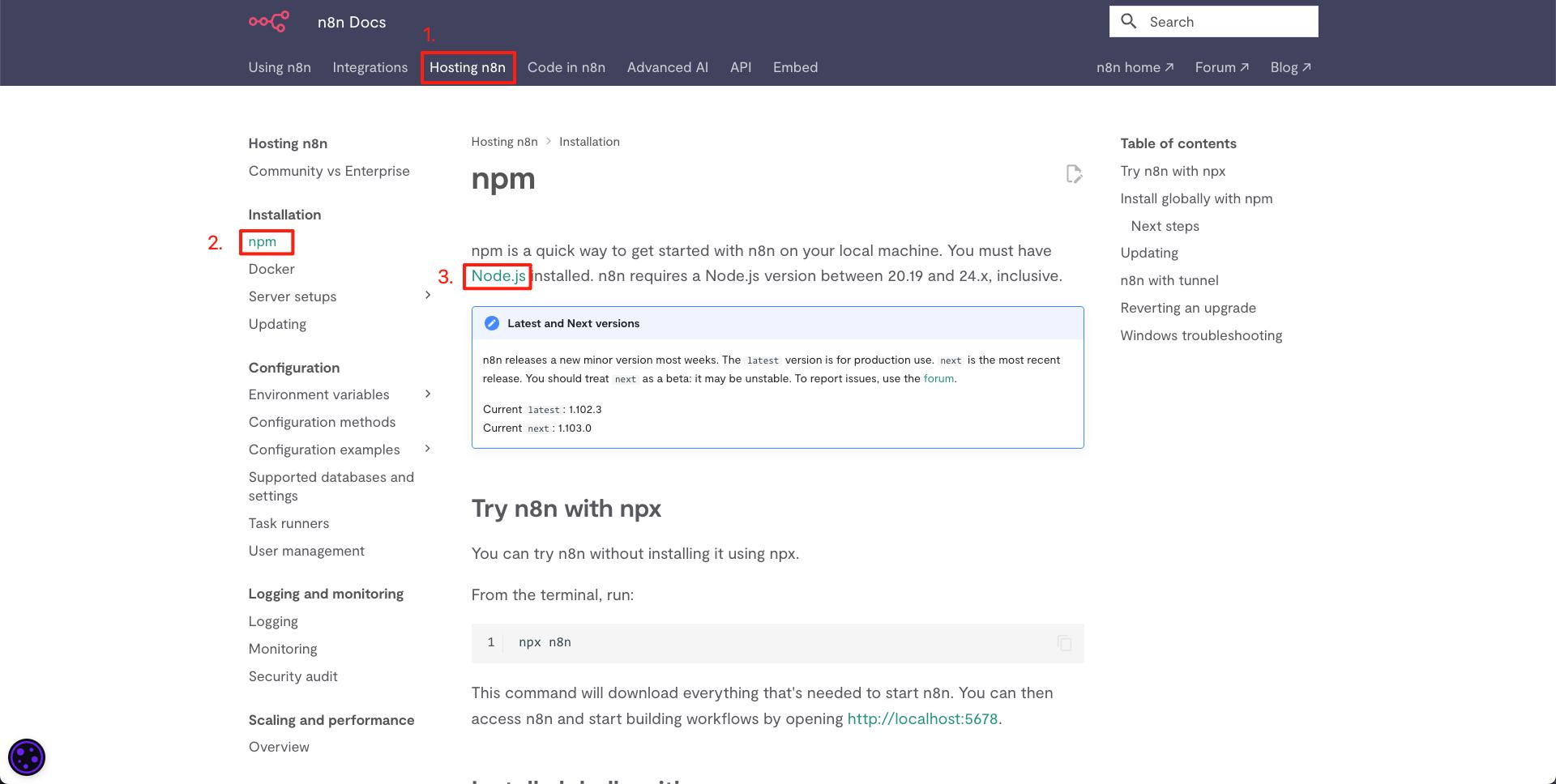Click into the Search field

1214,22
